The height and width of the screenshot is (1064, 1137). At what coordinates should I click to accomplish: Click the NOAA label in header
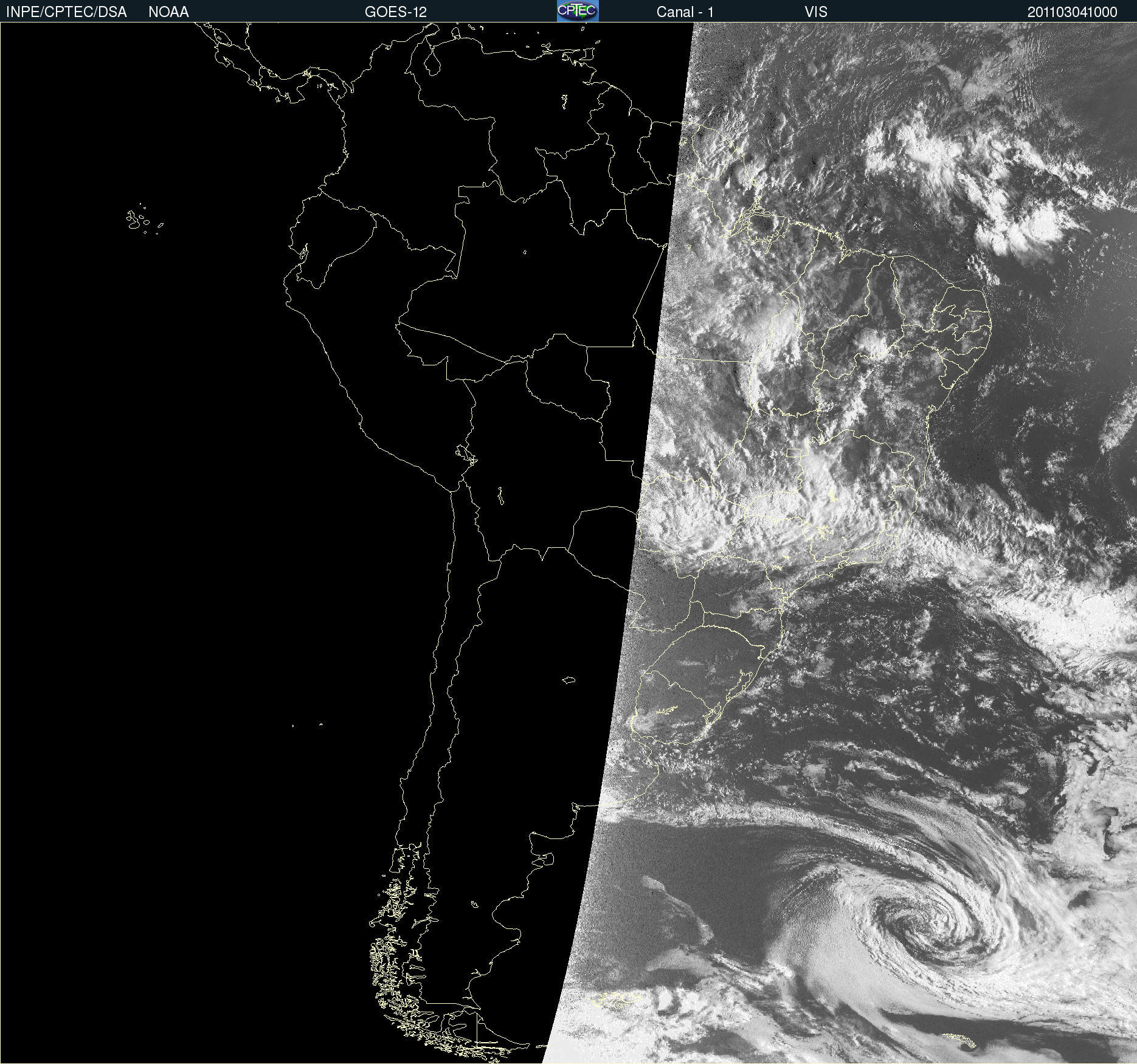pos(168,12)
